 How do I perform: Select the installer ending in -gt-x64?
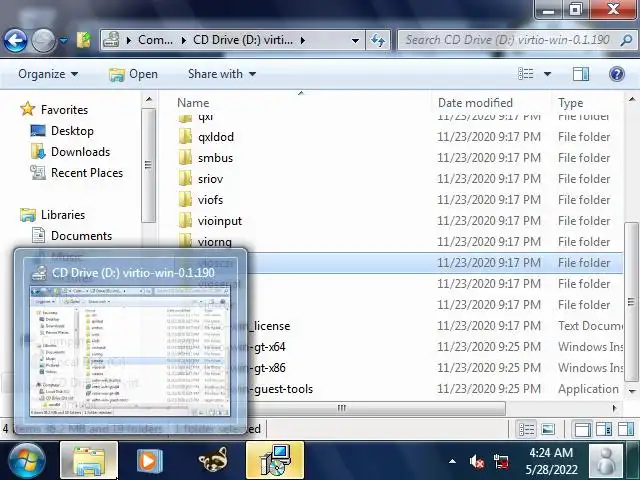267,347
